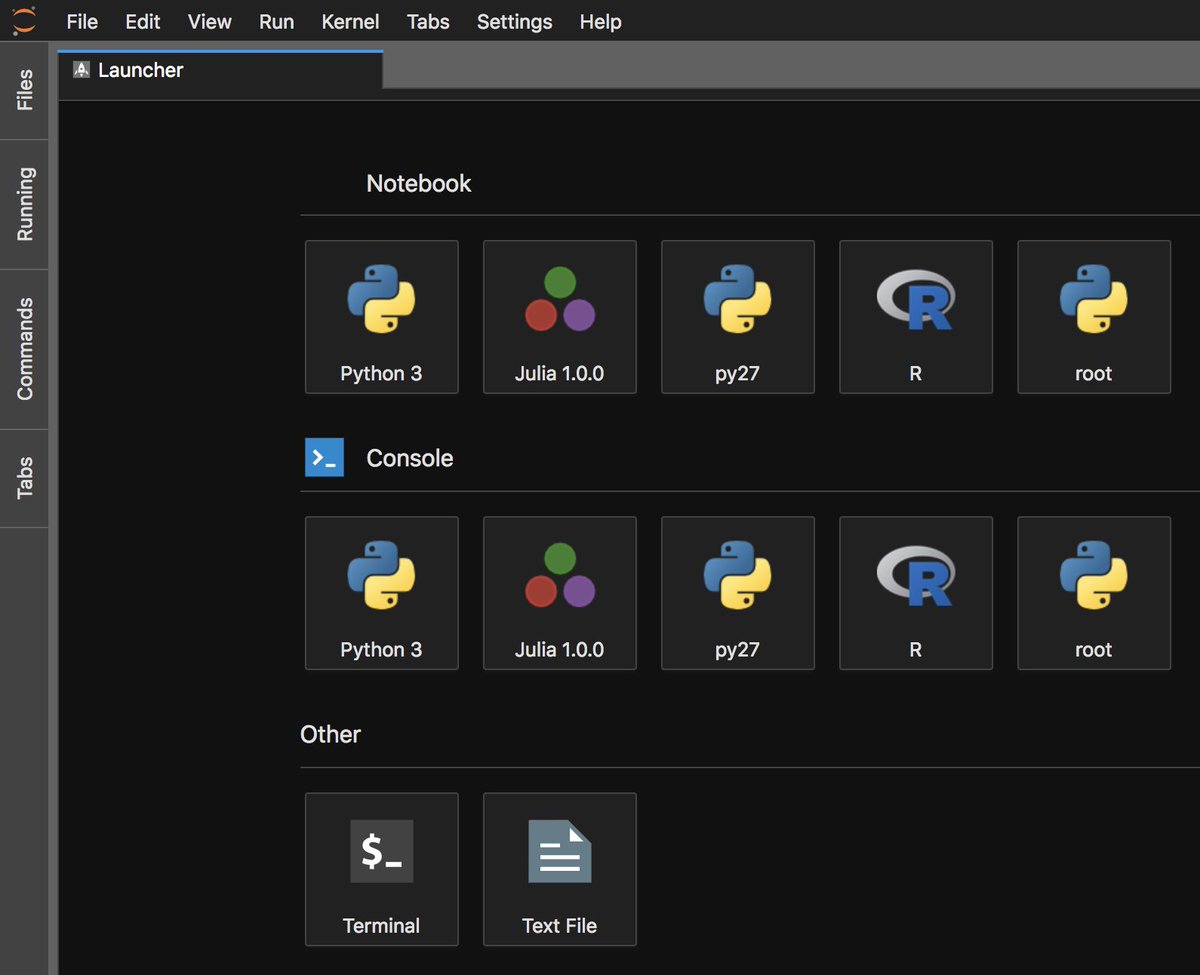Click the Other section heading
The image size is (1200, 975).
tap(330, 734)
